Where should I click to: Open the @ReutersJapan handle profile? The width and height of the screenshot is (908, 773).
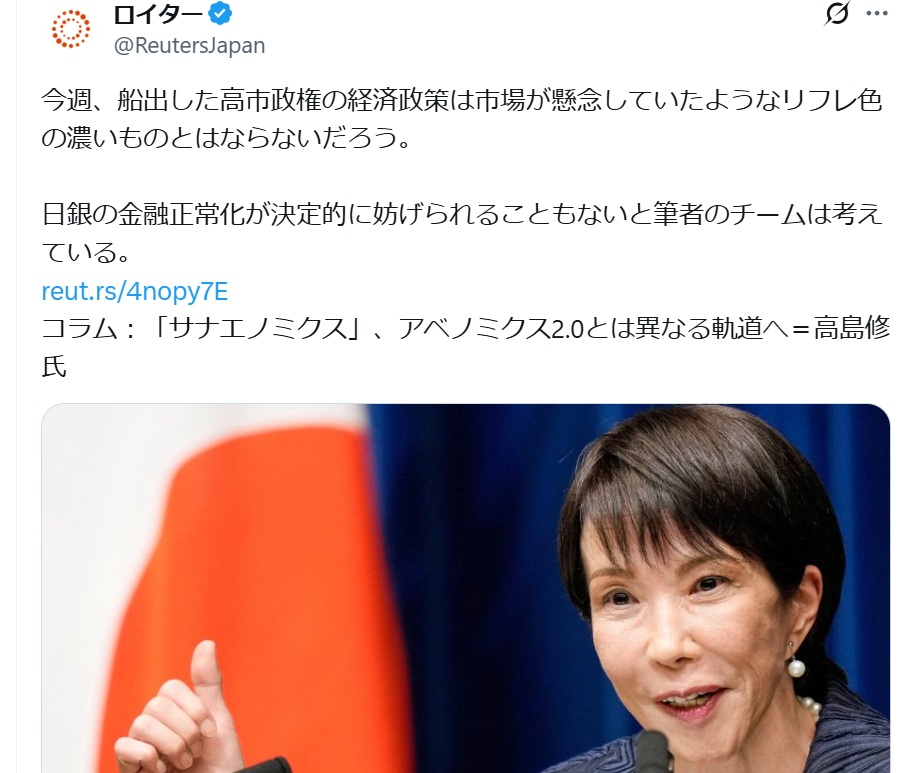pyautogui.click(x=189, y=45)
